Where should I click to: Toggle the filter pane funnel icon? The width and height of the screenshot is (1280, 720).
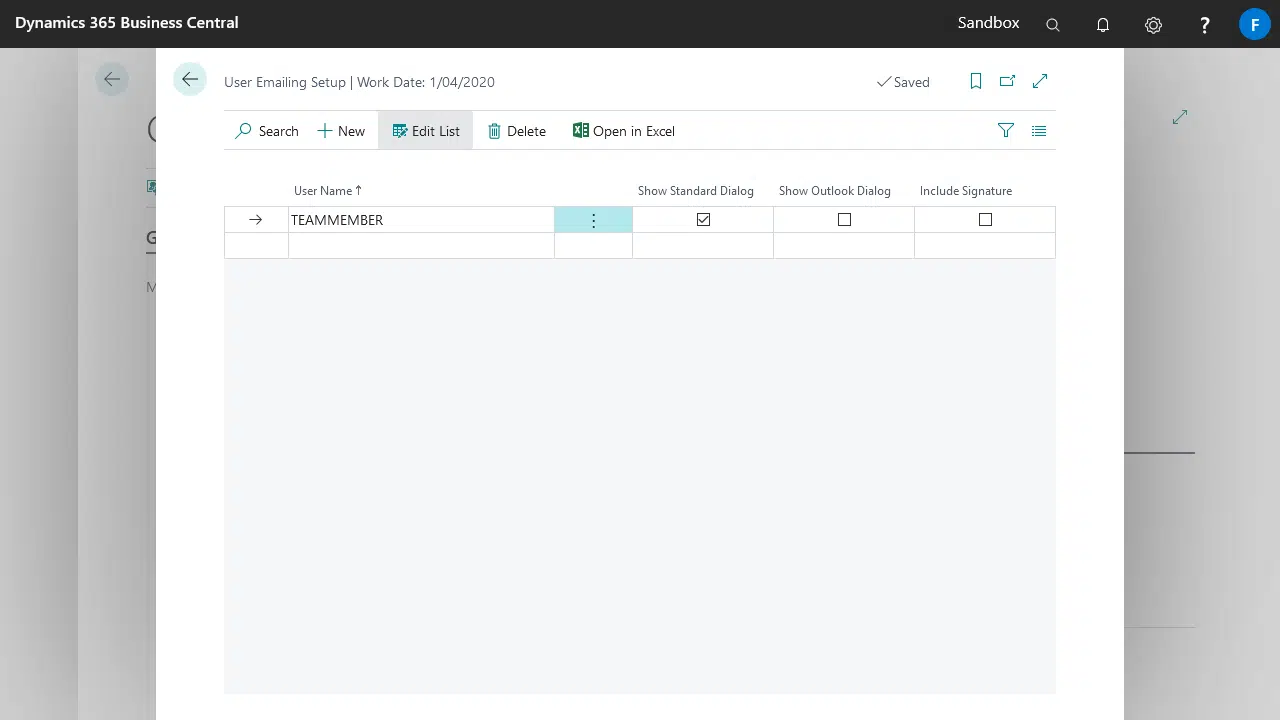[x=1006, y=131]
